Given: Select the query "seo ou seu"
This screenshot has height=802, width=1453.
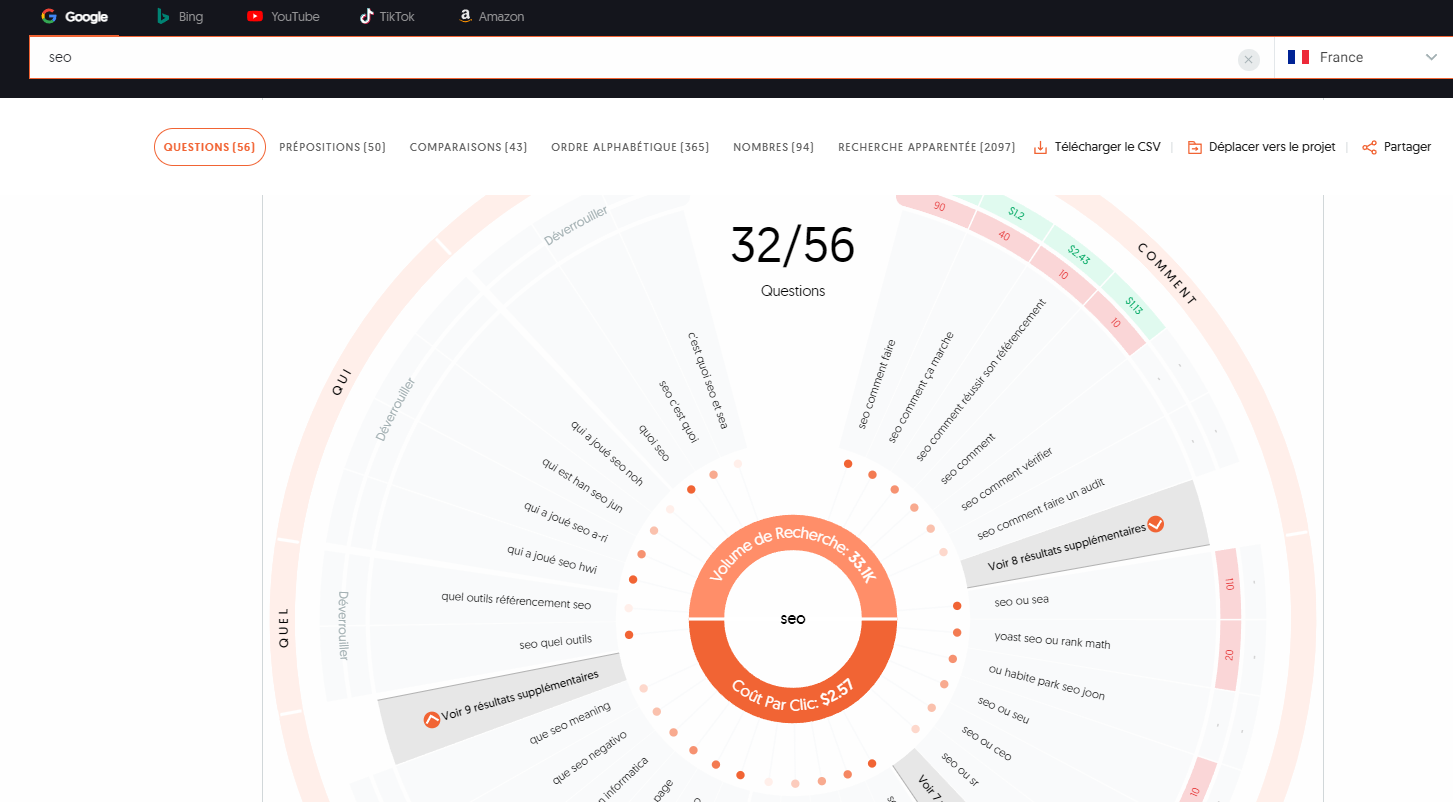Looking at the screenshot, I should pyautogui.click(x=1003, y=709).
